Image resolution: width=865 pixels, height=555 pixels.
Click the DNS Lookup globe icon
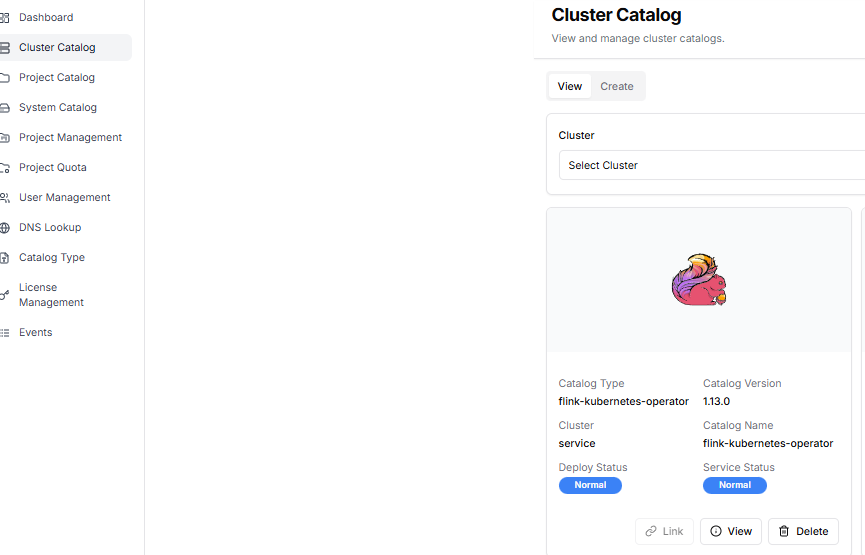tap(5, 227)
